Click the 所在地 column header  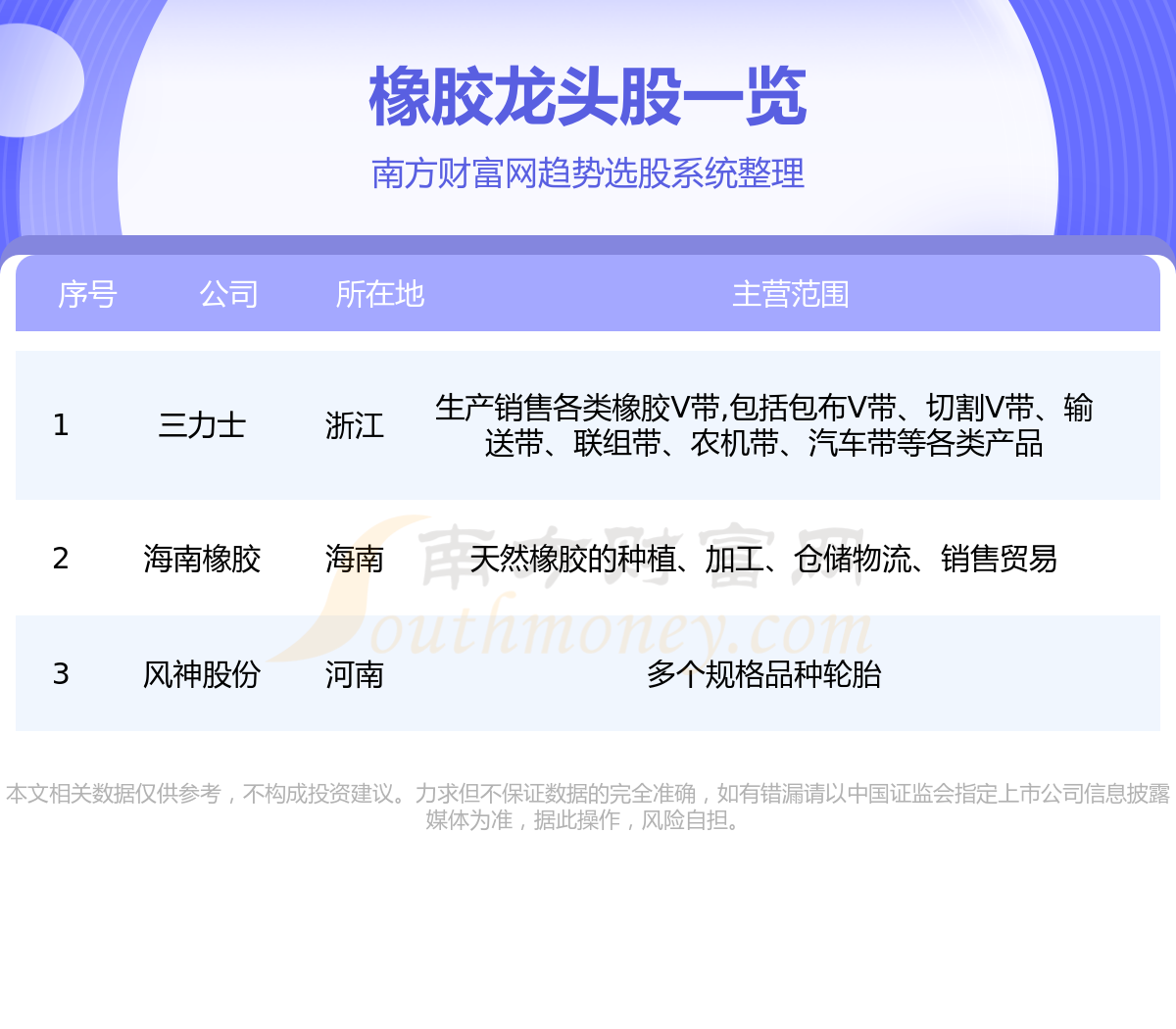point(379,294)
